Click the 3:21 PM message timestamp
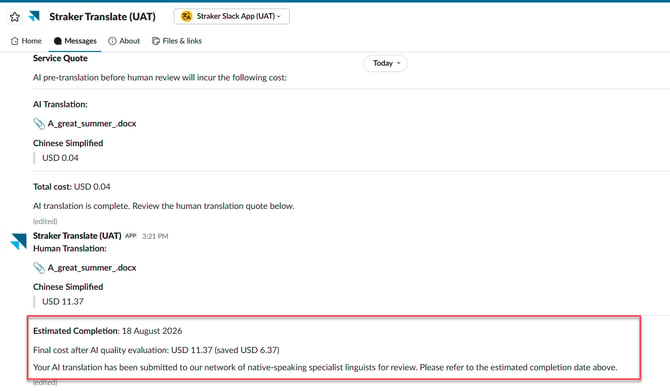 coord(155,236)
